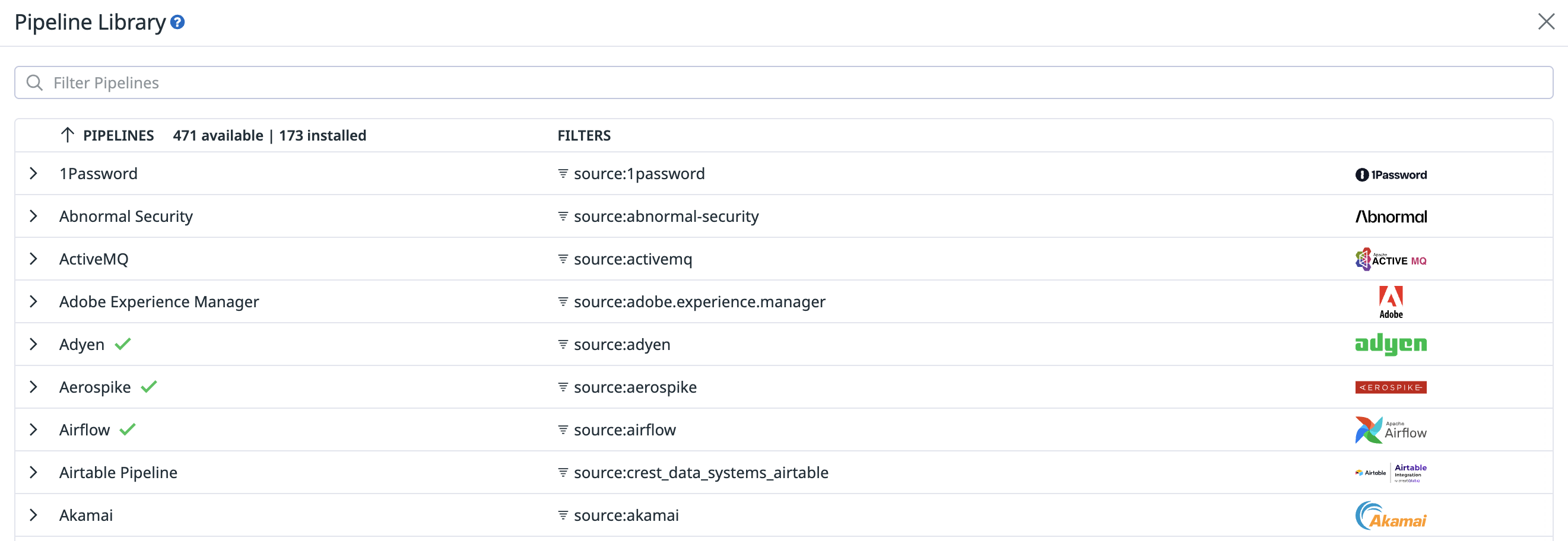The image size is (1568, 541).
Task: Focus the Filter Pipelines search field
Action: click(x=783, y=83)
